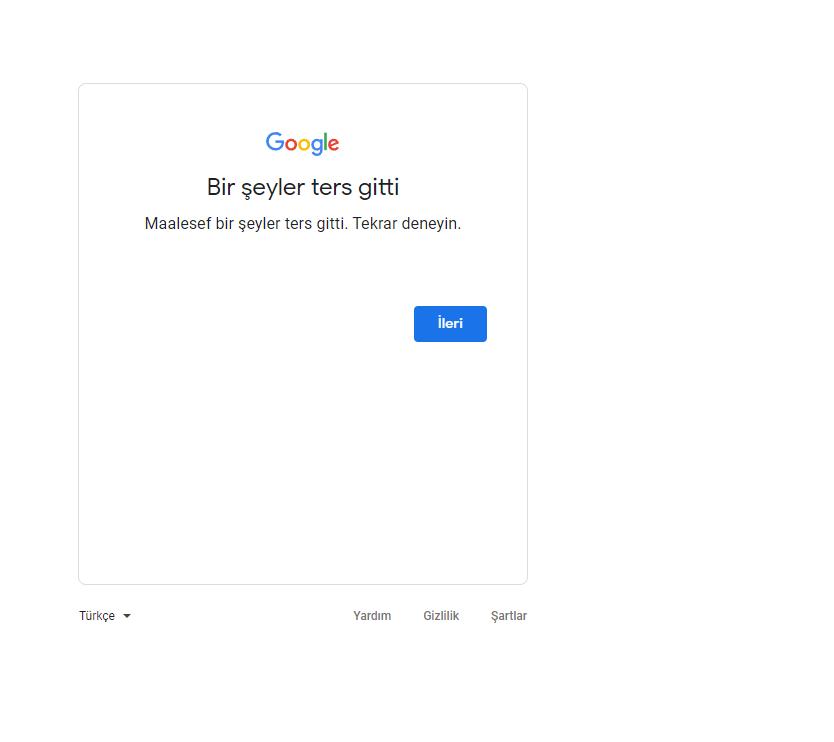Click the blue İleri button

pyautogui.click(x=450, y=323)
